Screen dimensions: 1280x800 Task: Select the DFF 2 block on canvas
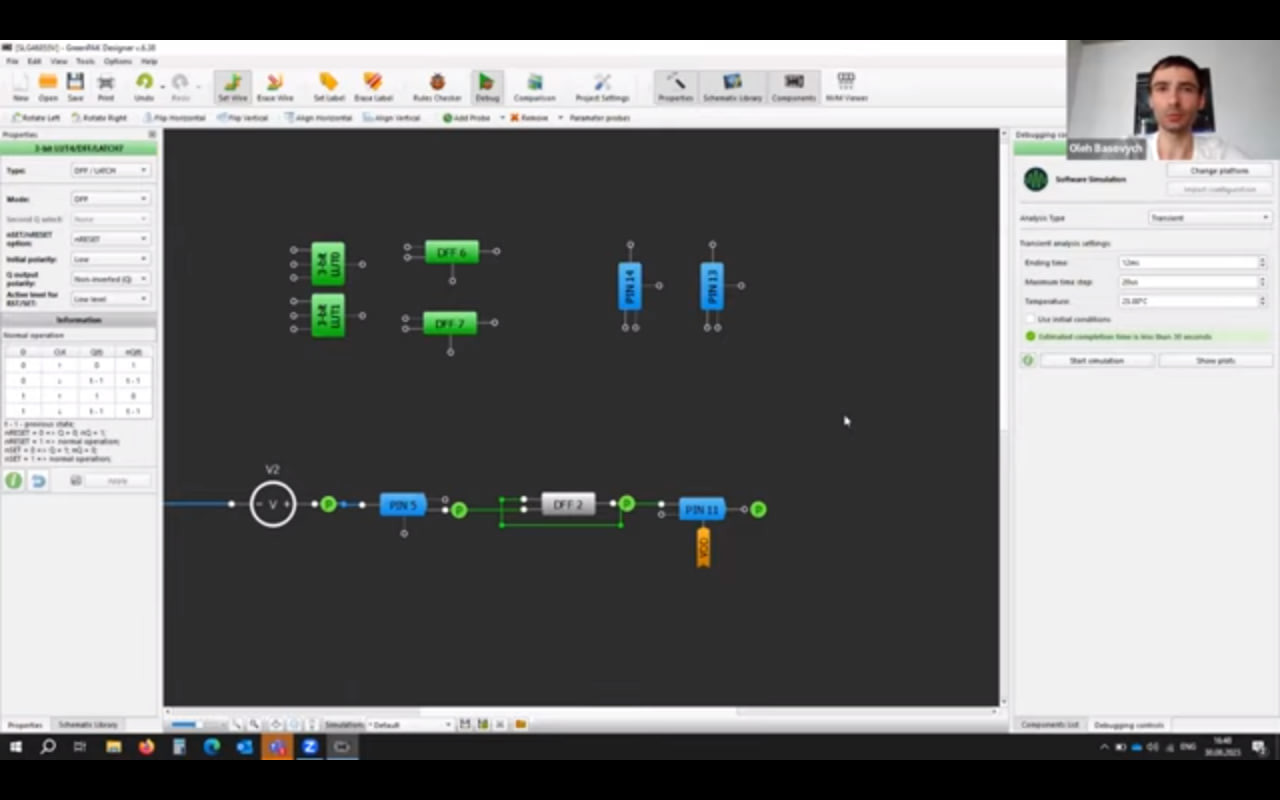(x=568, y=505)
